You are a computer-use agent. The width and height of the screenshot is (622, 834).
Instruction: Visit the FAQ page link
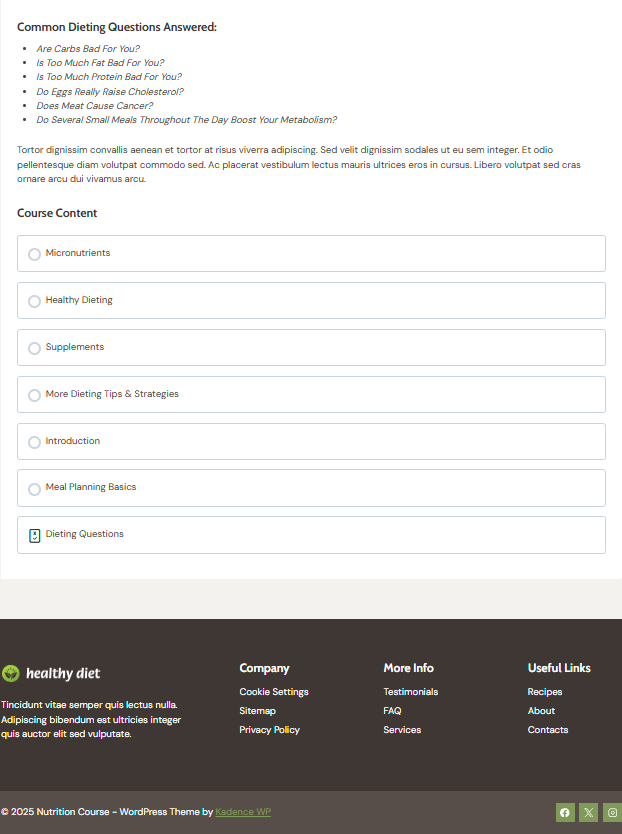(x=393, y=711)
